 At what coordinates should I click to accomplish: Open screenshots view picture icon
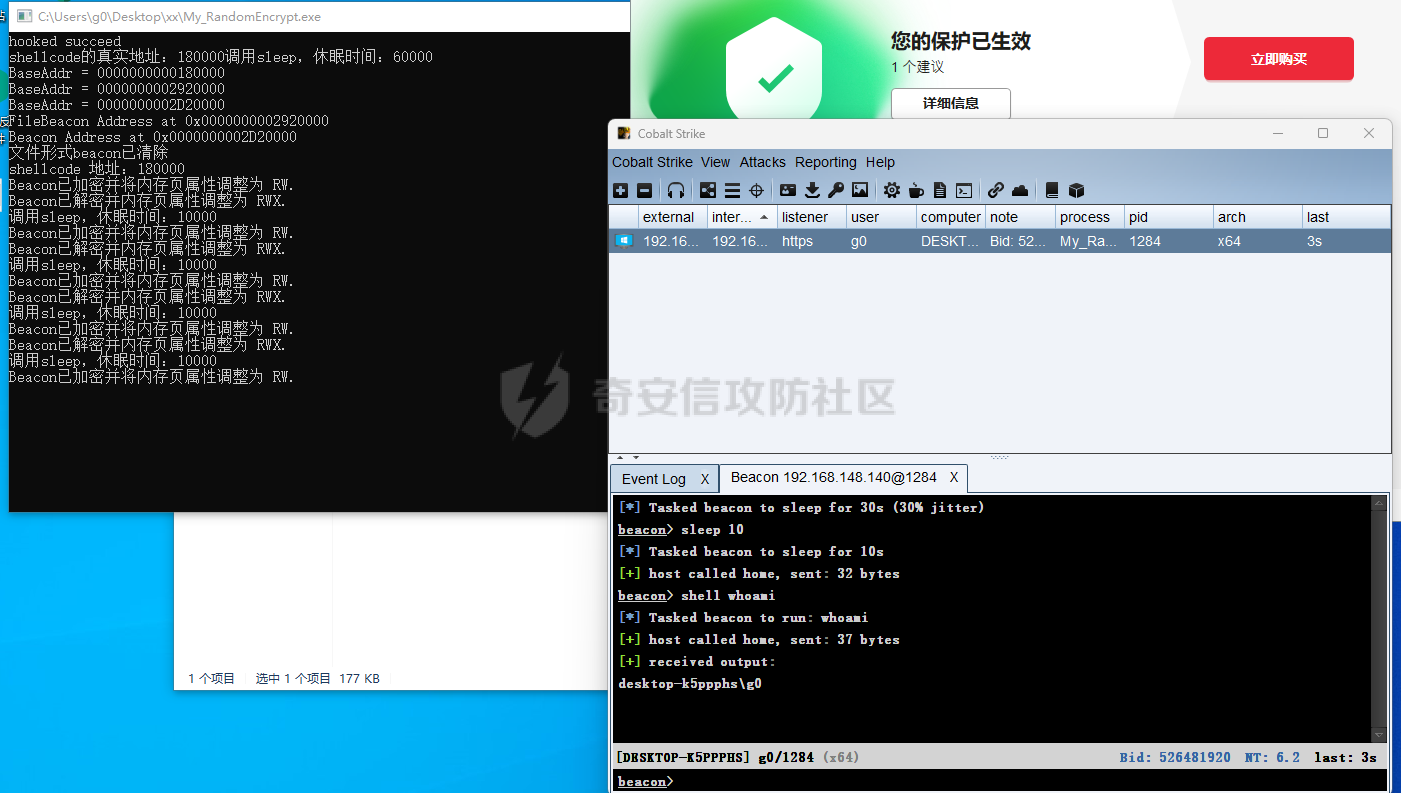(860, 190)
